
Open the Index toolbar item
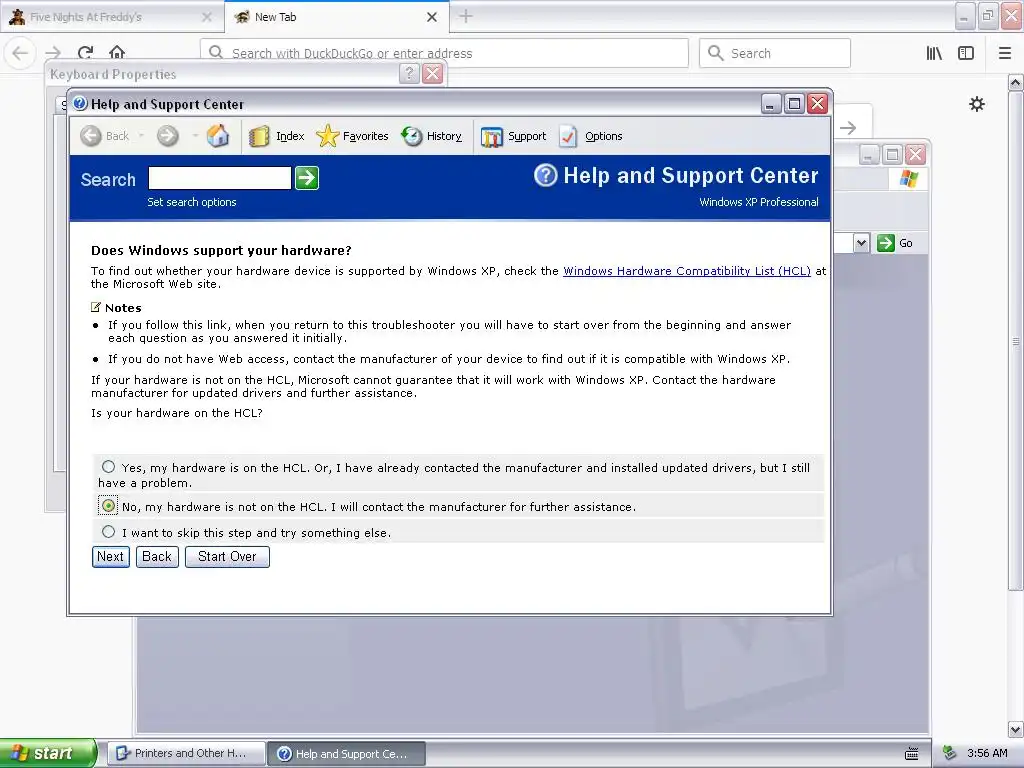point(277,136)
